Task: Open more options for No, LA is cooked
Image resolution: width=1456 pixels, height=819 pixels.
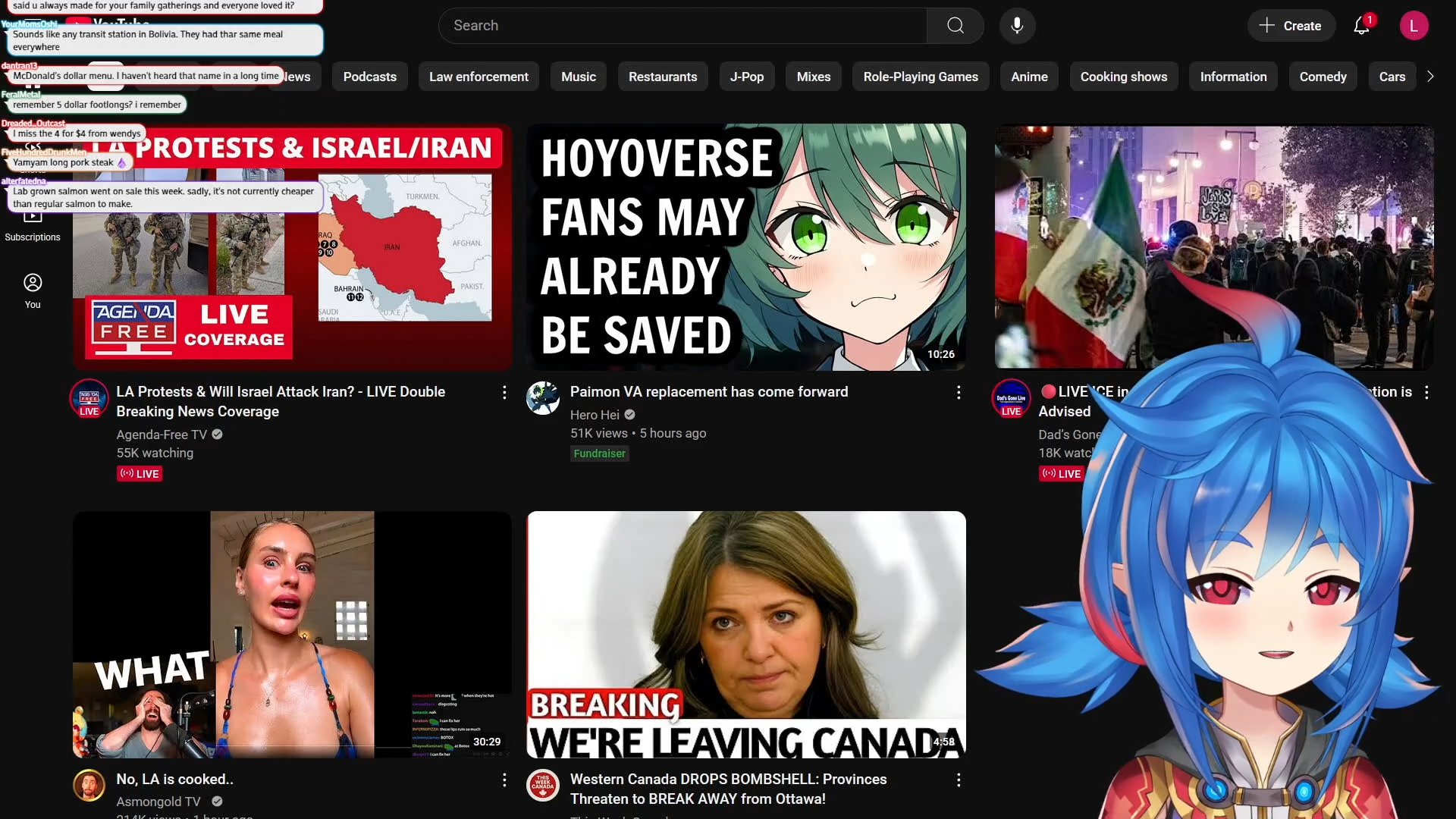Action: [504, 780]
